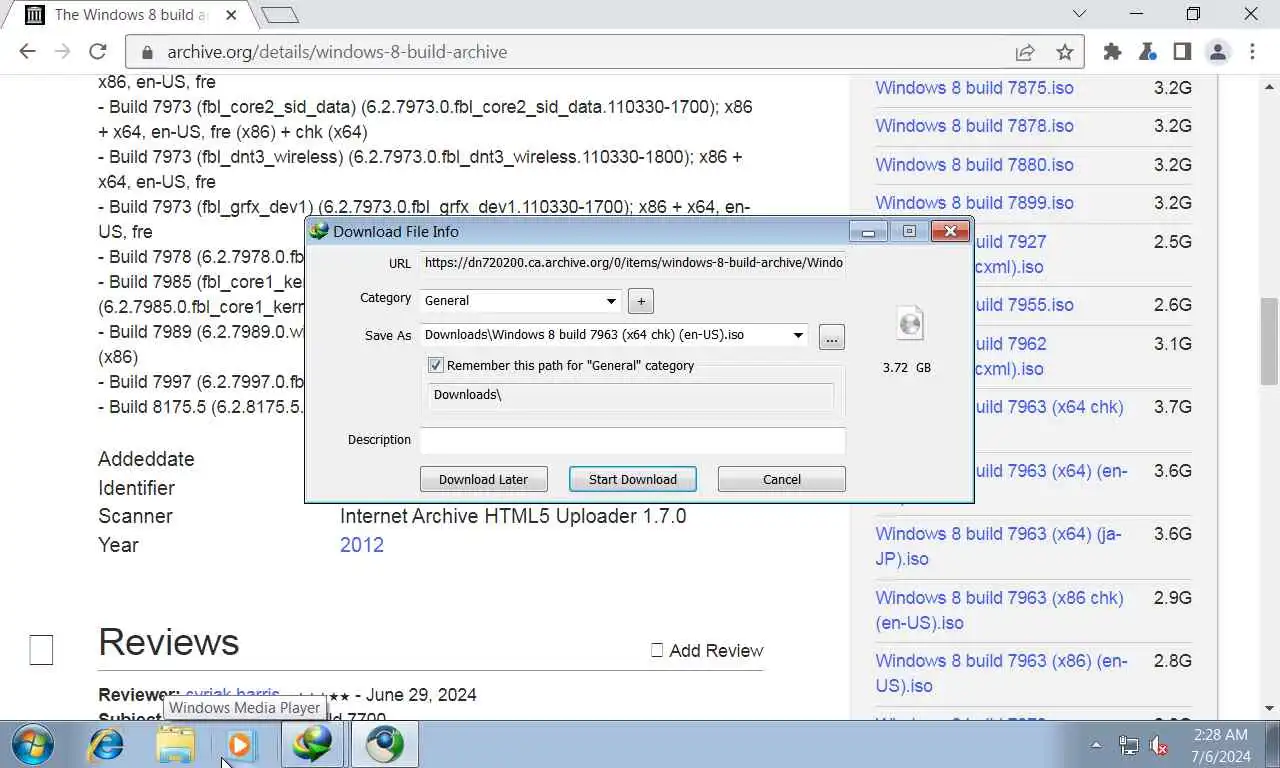This screenshot has height=768, width=1280.
Task: Open Windows 8 build 7880.iso link
Action: click(974, 165)
